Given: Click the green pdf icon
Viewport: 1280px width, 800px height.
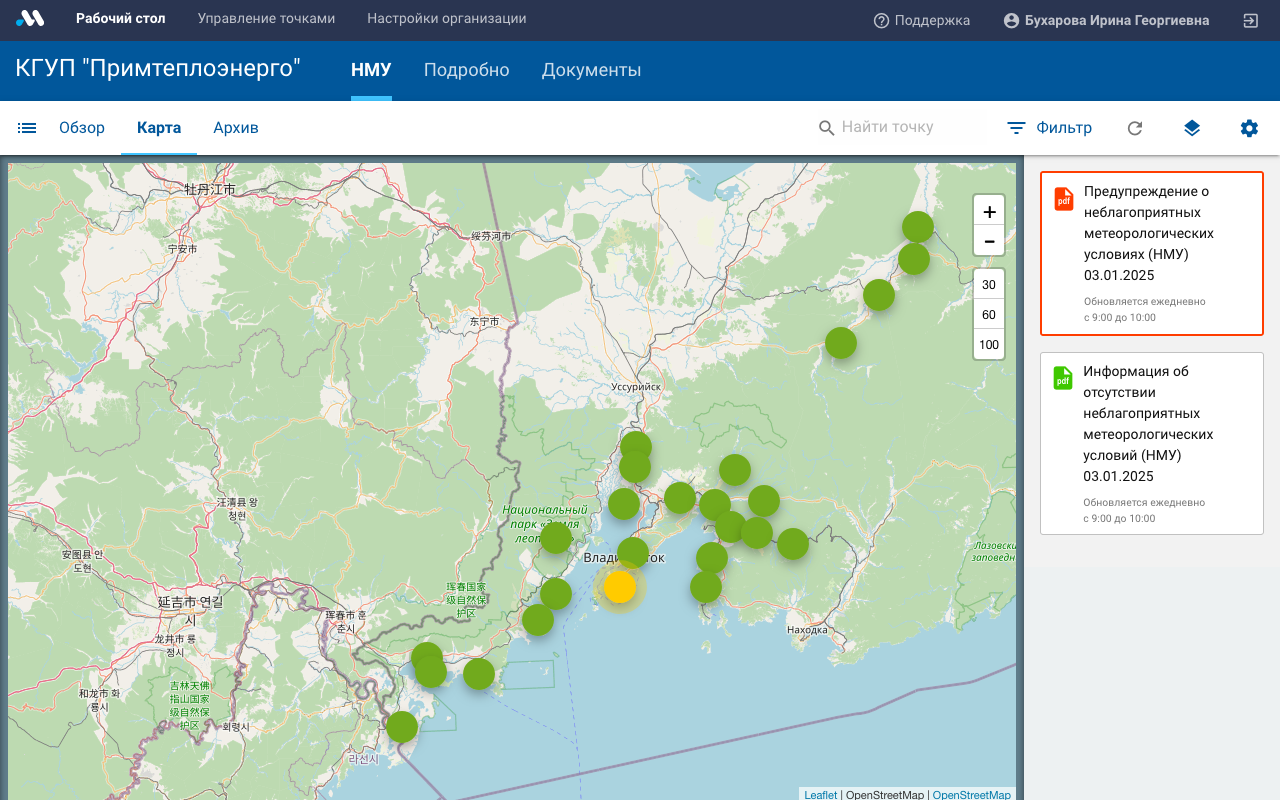Looking at the screenshot, I should [1063, 378].
